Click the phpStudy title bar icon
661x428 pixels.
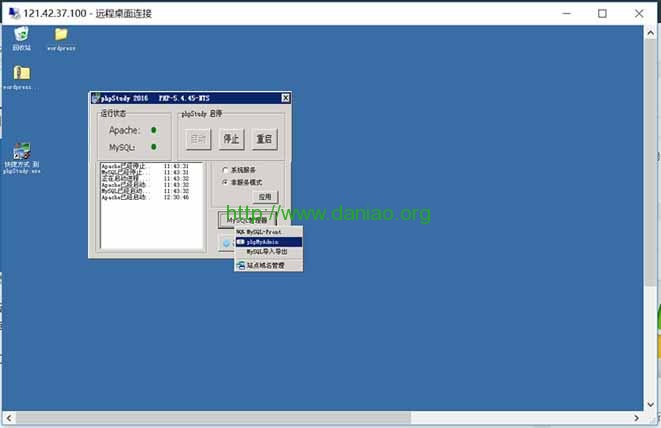pos(96,98)
